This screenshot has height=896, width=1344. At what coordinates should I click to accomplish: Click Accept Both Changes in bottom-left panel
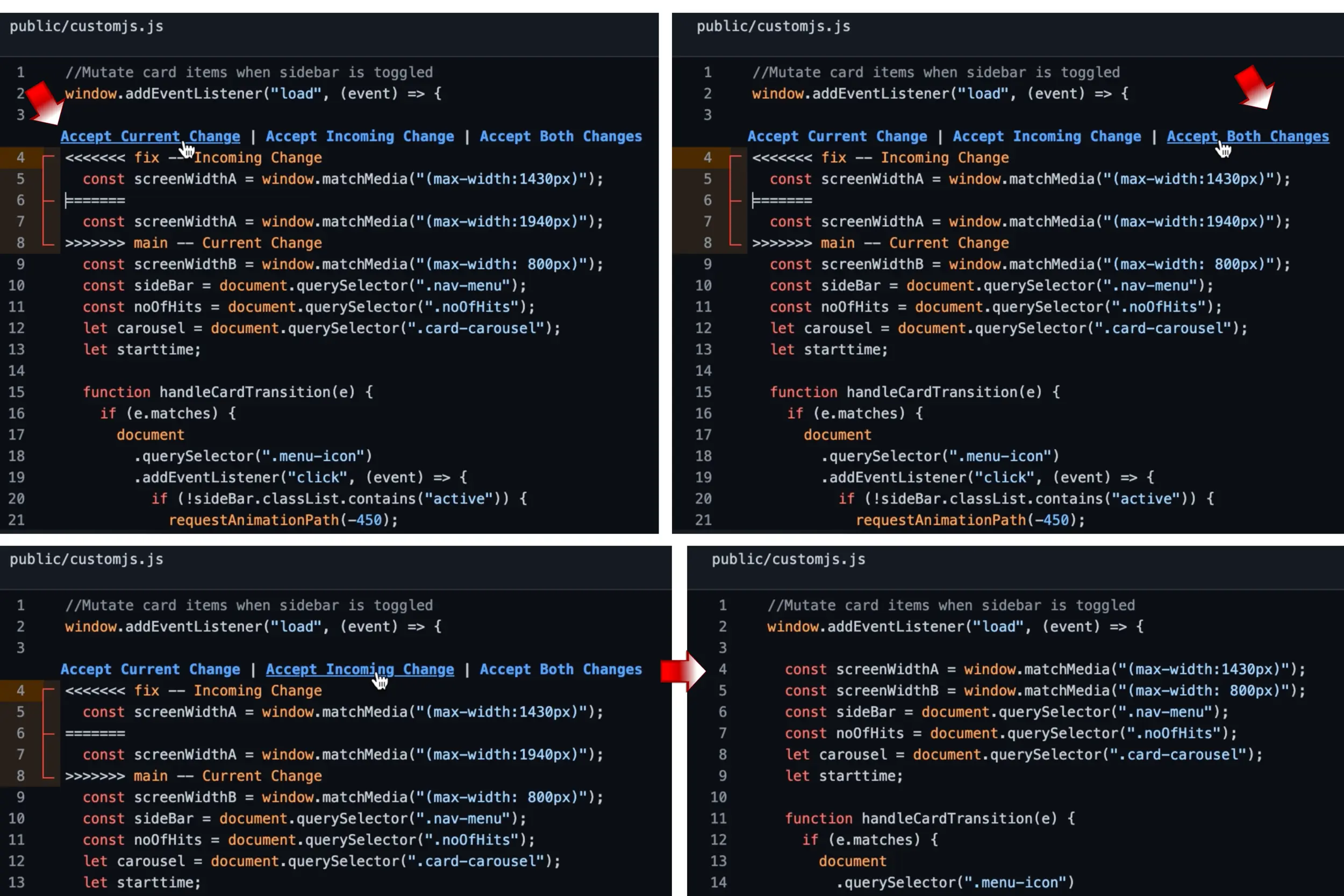click(560, 669)
